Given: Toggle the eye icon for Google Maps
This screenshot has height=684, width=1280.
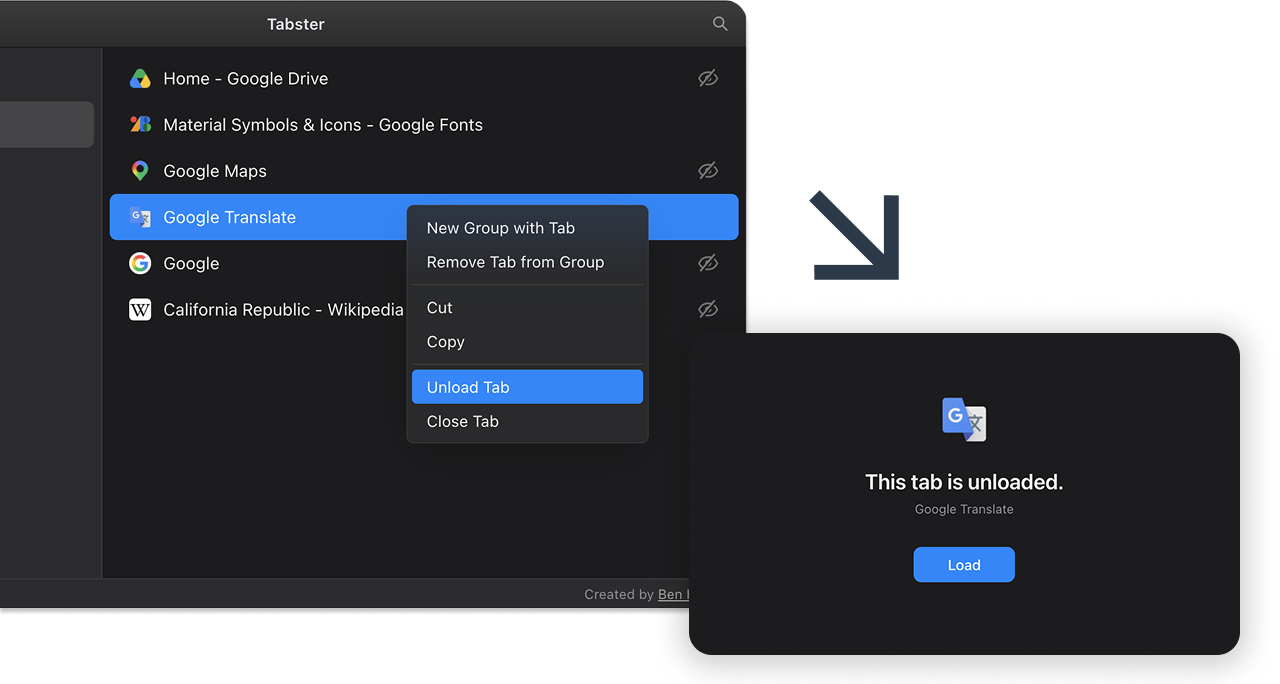Looking at the screenshot, I should [708, 171].
